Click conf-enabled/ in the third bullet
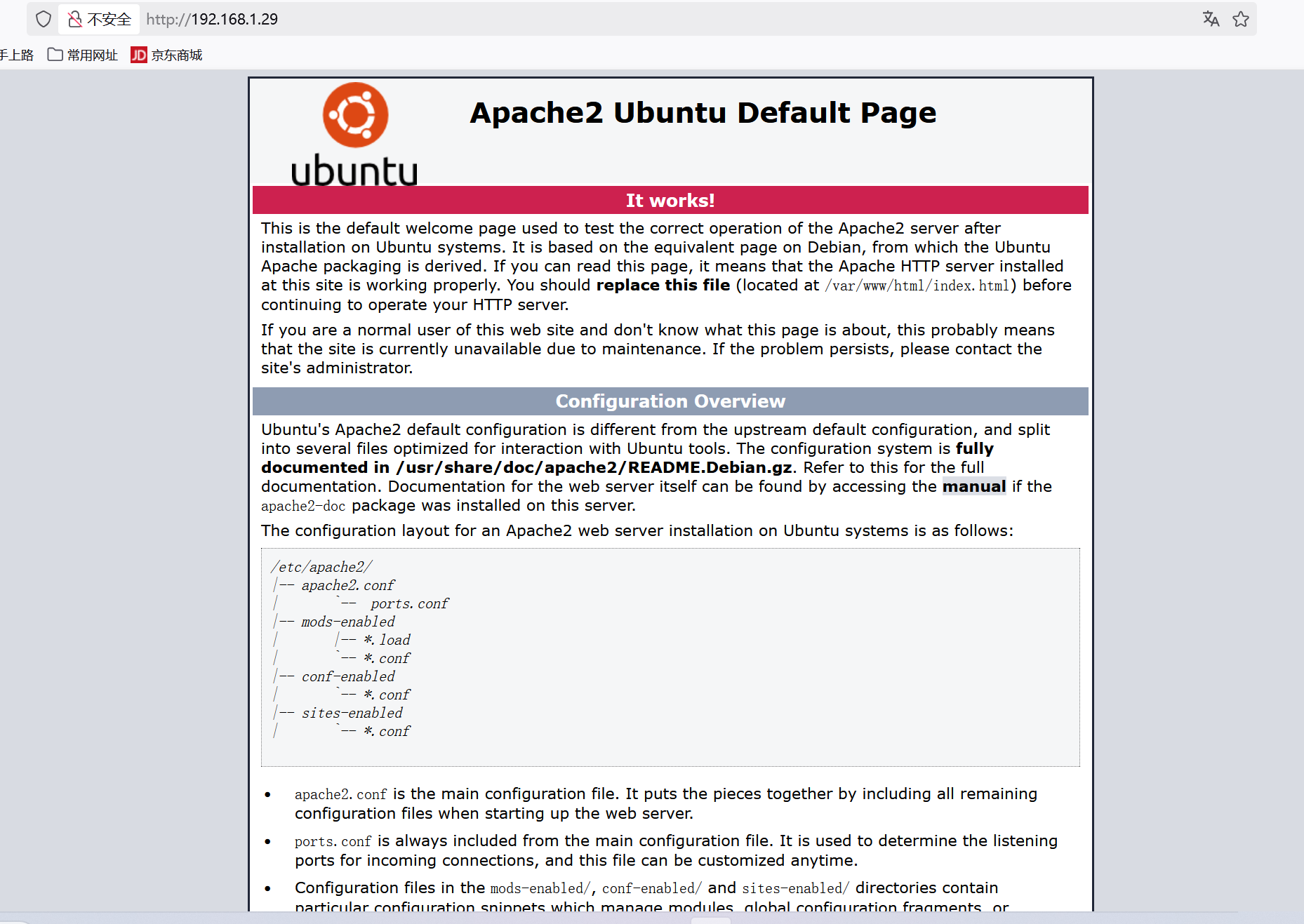 (652, 888)
